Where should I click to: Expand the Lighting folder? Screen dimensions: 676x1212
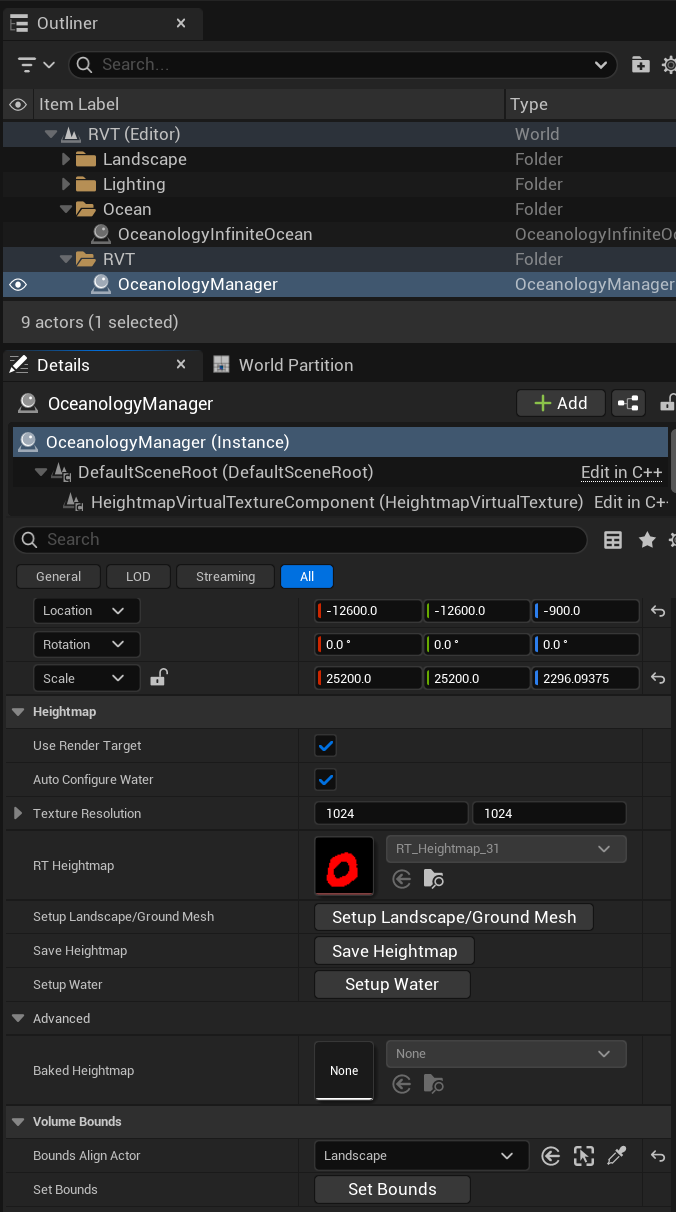[x=66, y=184]
